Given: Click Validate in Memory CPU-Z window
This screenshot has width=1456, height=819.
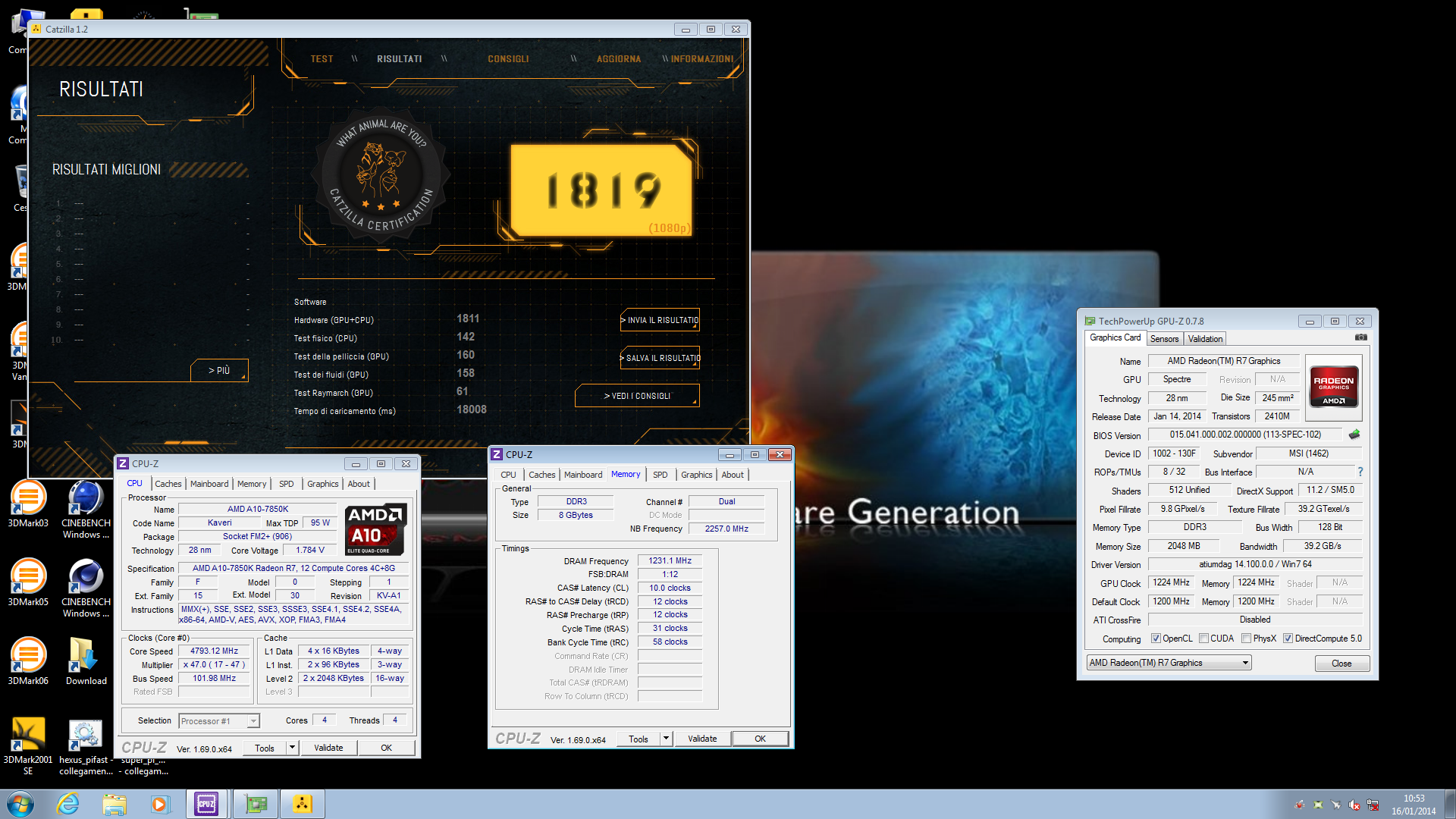Looking at the screenshot, I should pyautogui.click(x=702, y=739).
